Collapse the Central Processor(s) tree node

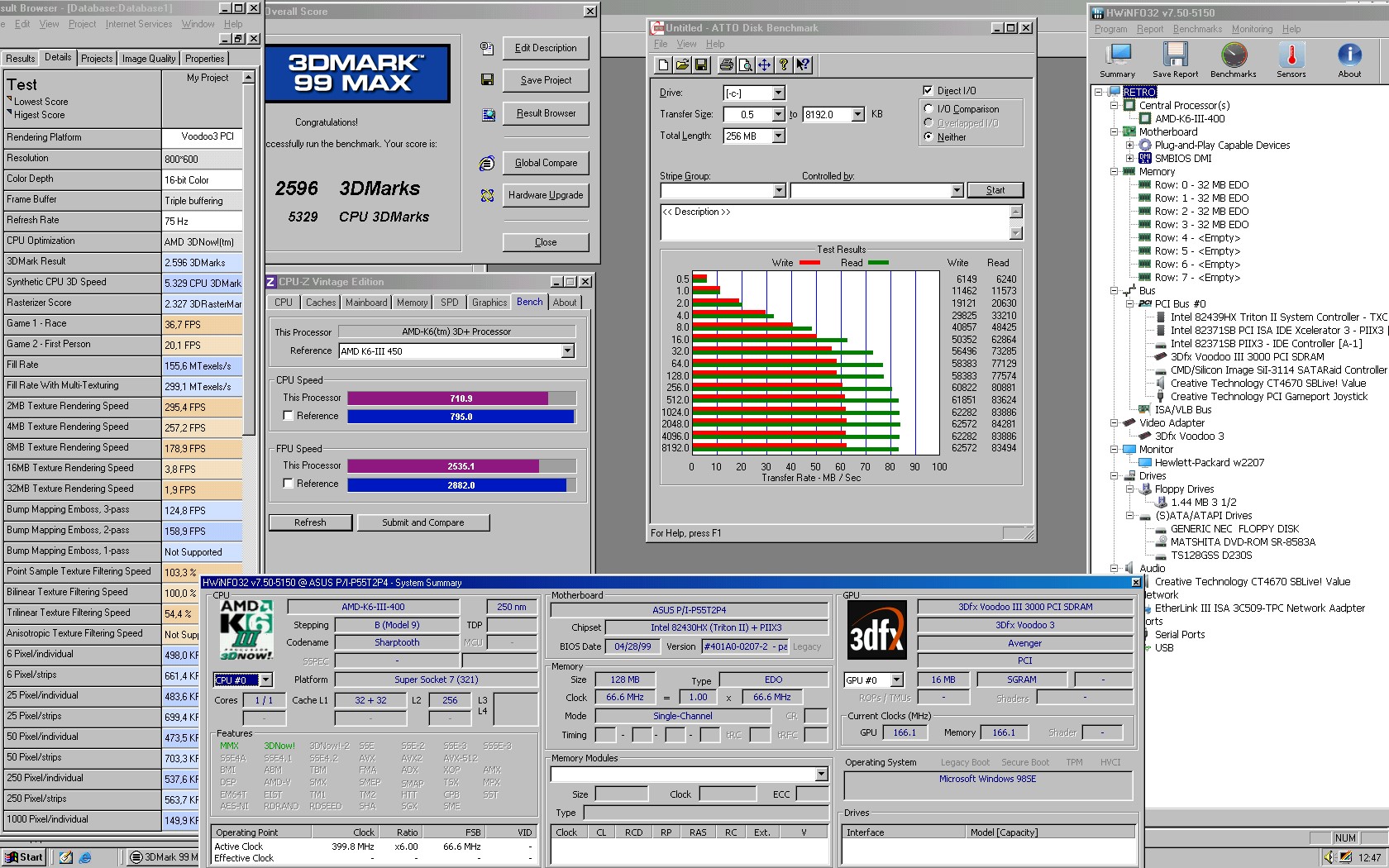1114,105
